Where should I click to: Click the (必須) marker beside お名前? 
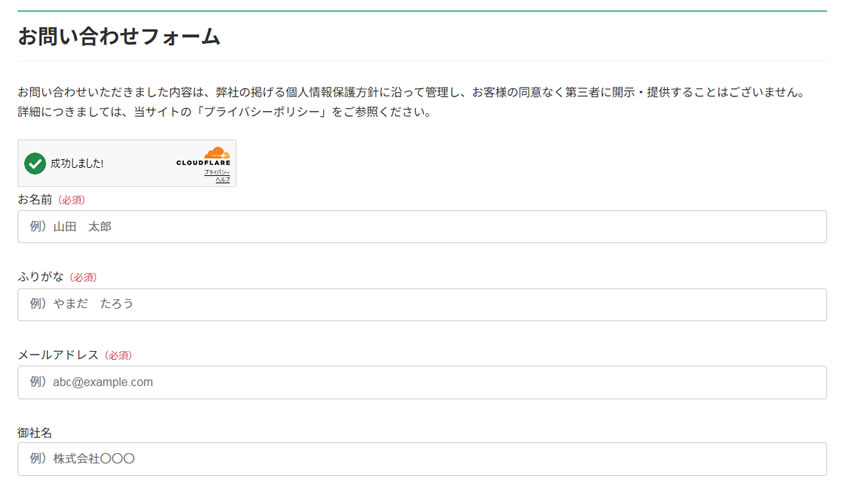coord(71,200)
